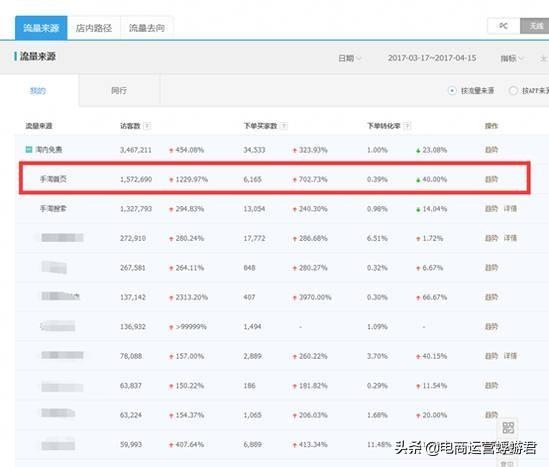This screenshot has height=467, width=549.
Task: Click the 下单买家数 column header
Action: pos(260,126)
